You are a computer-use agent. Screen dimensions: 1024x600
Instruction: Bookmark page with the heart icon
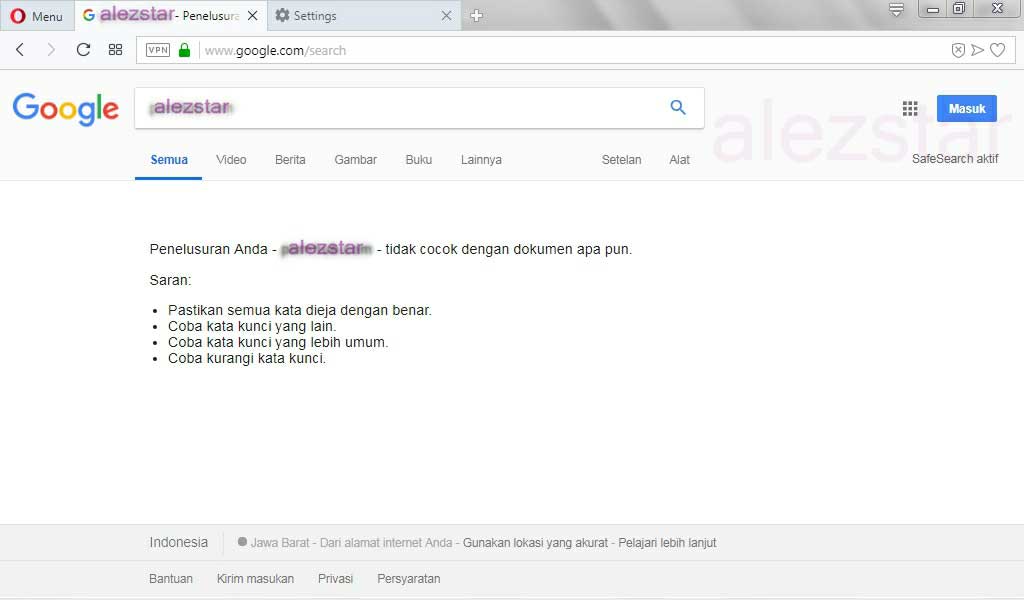[x=997, y=50]
